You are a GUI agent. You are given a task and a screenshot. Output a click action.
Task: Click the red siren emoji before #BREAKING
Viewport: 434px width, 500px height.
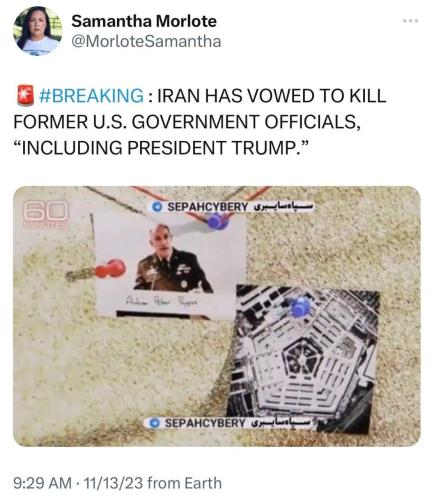tap(25, 95)
